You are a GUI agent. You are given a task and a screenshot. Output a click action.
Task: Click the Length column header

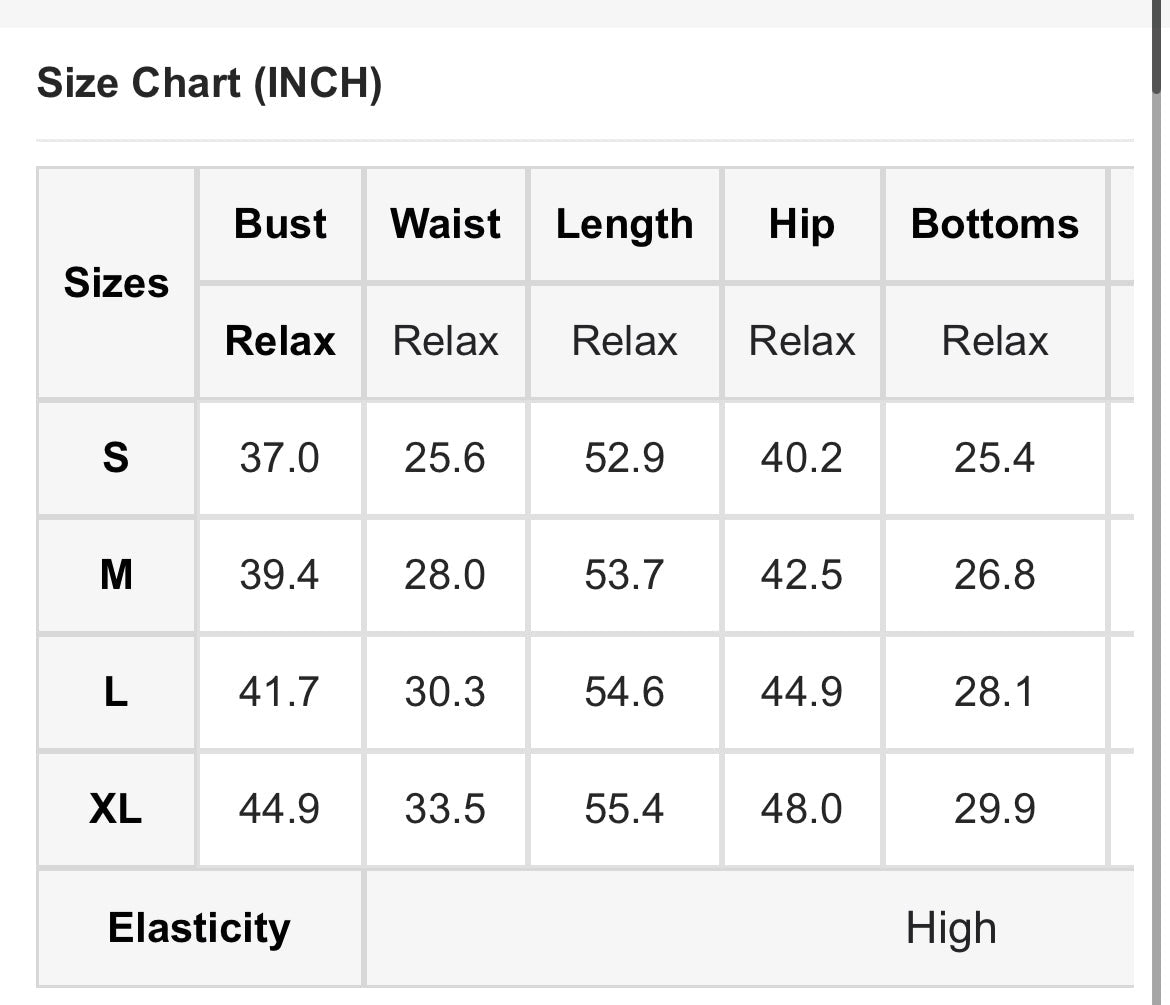[624, 224]
